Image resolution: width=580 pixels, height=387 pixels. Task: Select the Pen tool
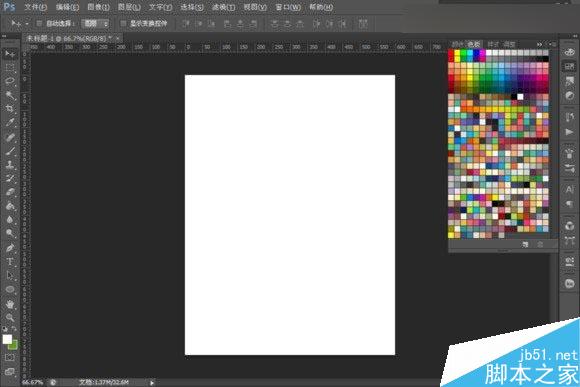tap(10, 248)
